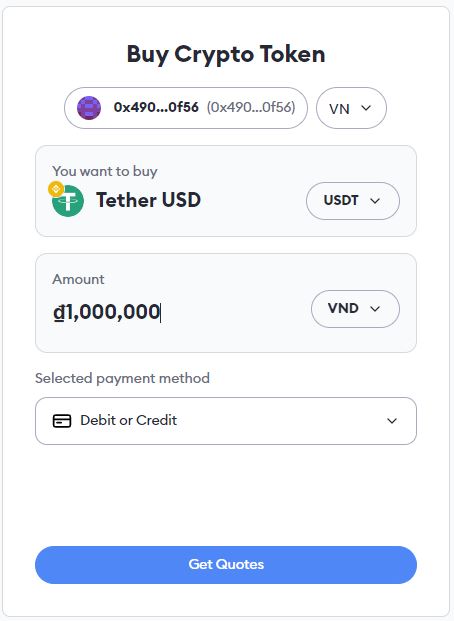Screen dimensions: 454x621
Task: Click the Get Quotes button
Action: click(x=226, y=564)
